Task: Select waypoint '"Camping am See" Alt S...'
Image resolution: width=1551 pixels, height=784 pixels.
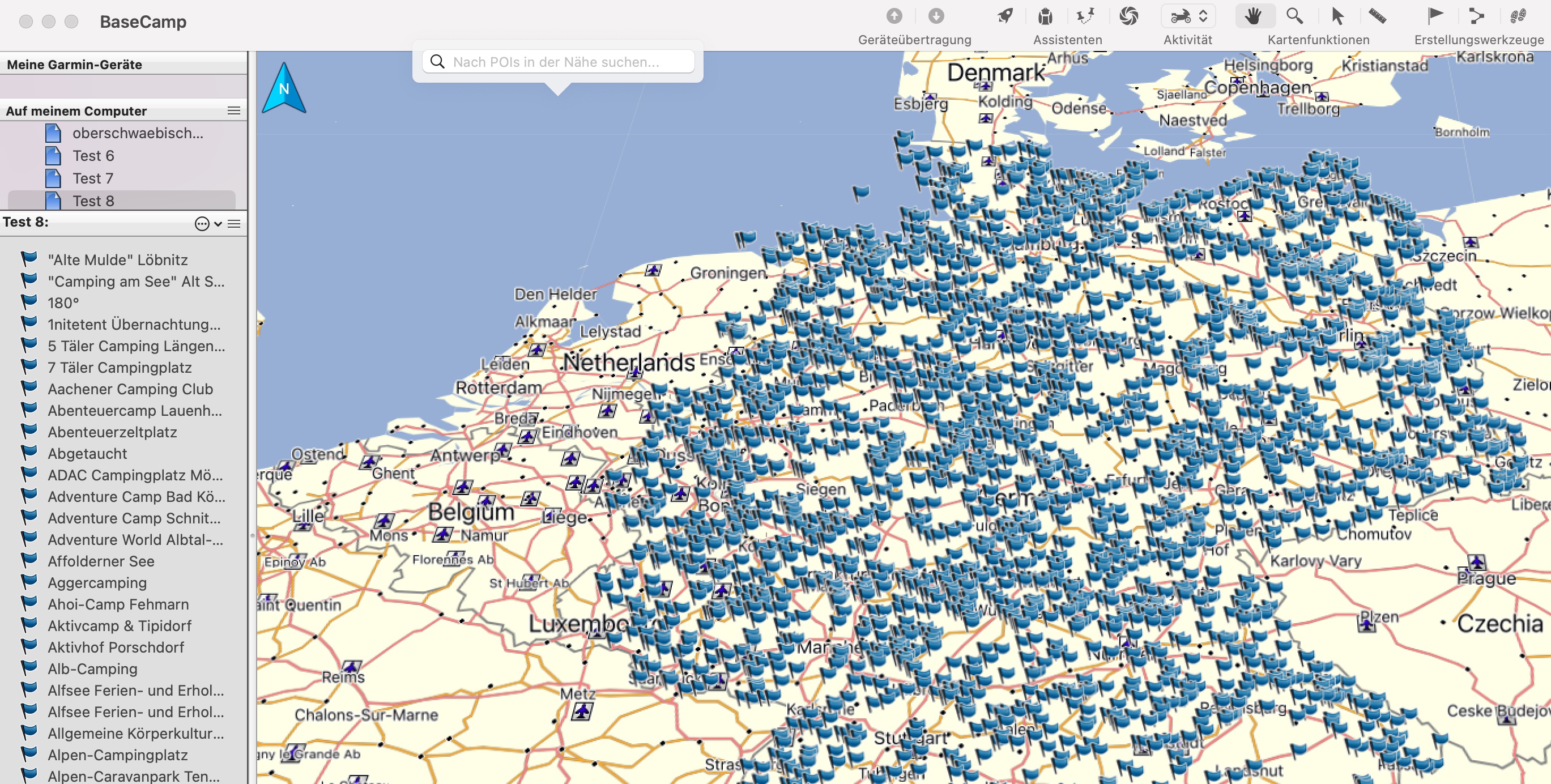Action: (136, 281)
